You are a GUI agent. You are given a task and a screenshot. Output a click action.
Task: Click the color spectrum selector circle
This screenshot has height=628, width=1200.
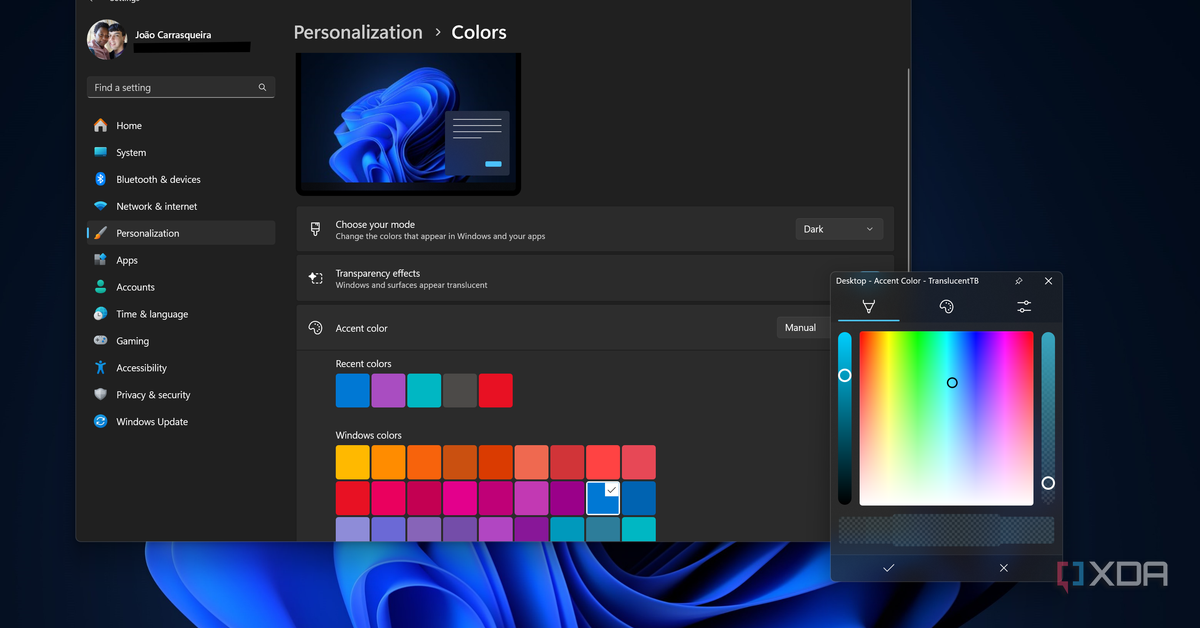[x=952, y=383]
